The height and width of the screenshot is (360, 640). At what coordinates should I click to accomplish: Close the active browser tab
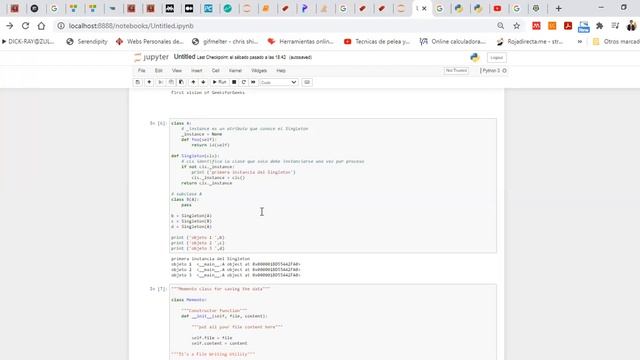(x=424, y=8)
